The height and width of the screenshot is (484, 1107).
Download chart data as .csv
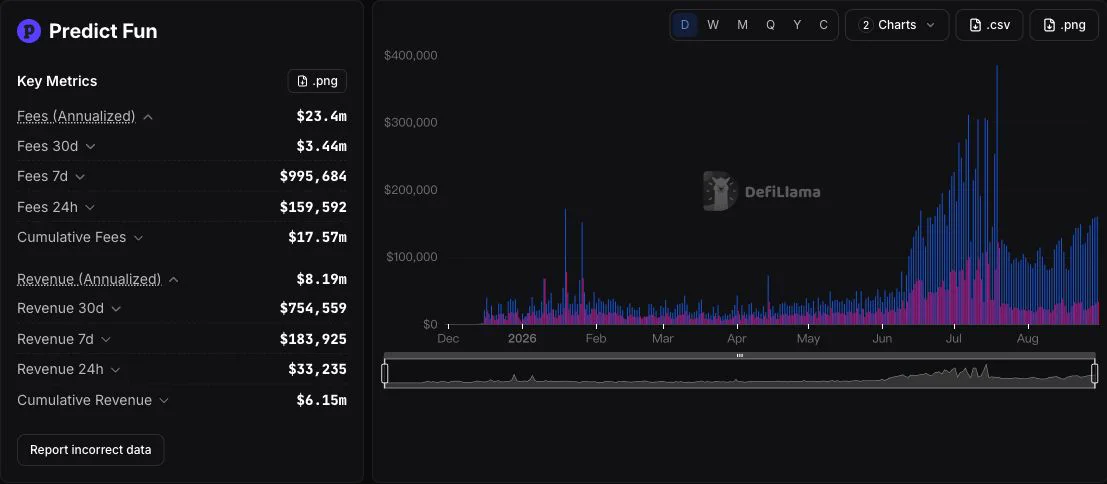(x=989, y=25)
